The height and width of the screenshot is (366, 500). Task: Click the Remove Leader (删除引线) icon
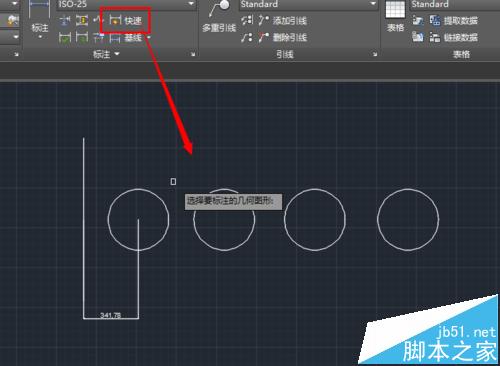pos(264,37)
